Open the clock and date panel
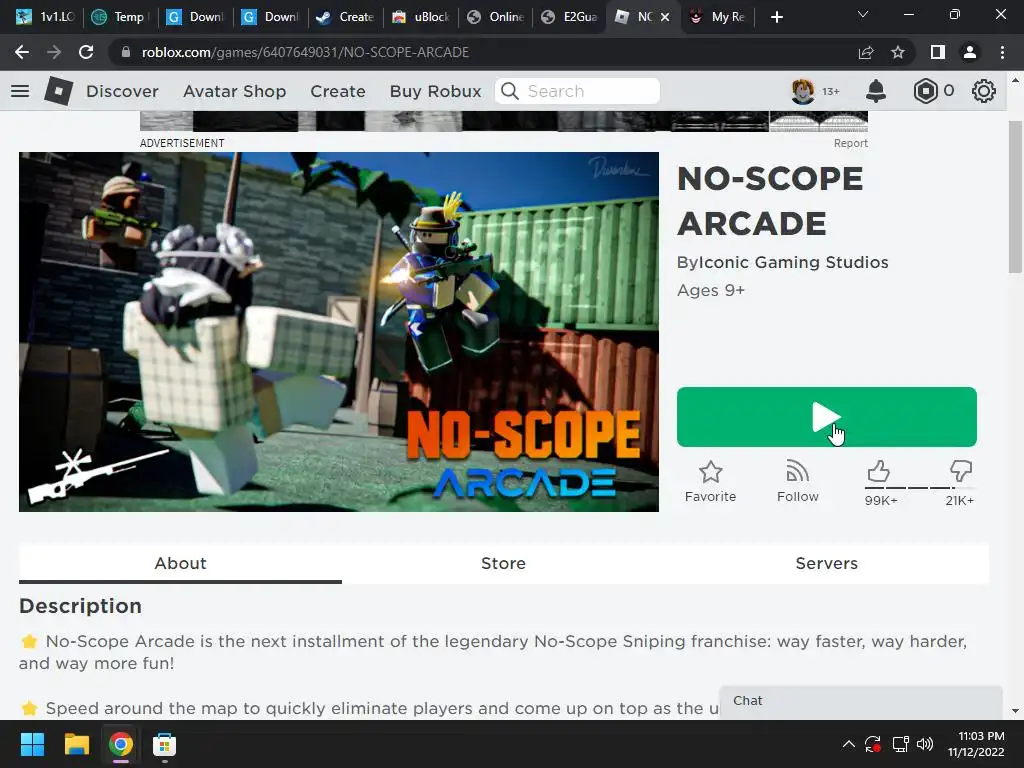 pos(976,744)
